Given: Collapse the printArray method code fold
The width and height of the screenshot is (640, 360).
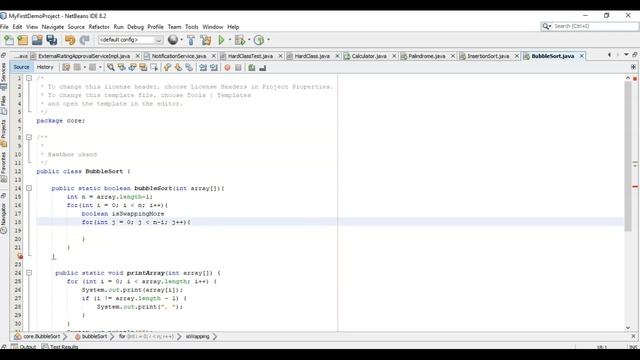Looking at the screenshot, I should (x=29, y=273).
